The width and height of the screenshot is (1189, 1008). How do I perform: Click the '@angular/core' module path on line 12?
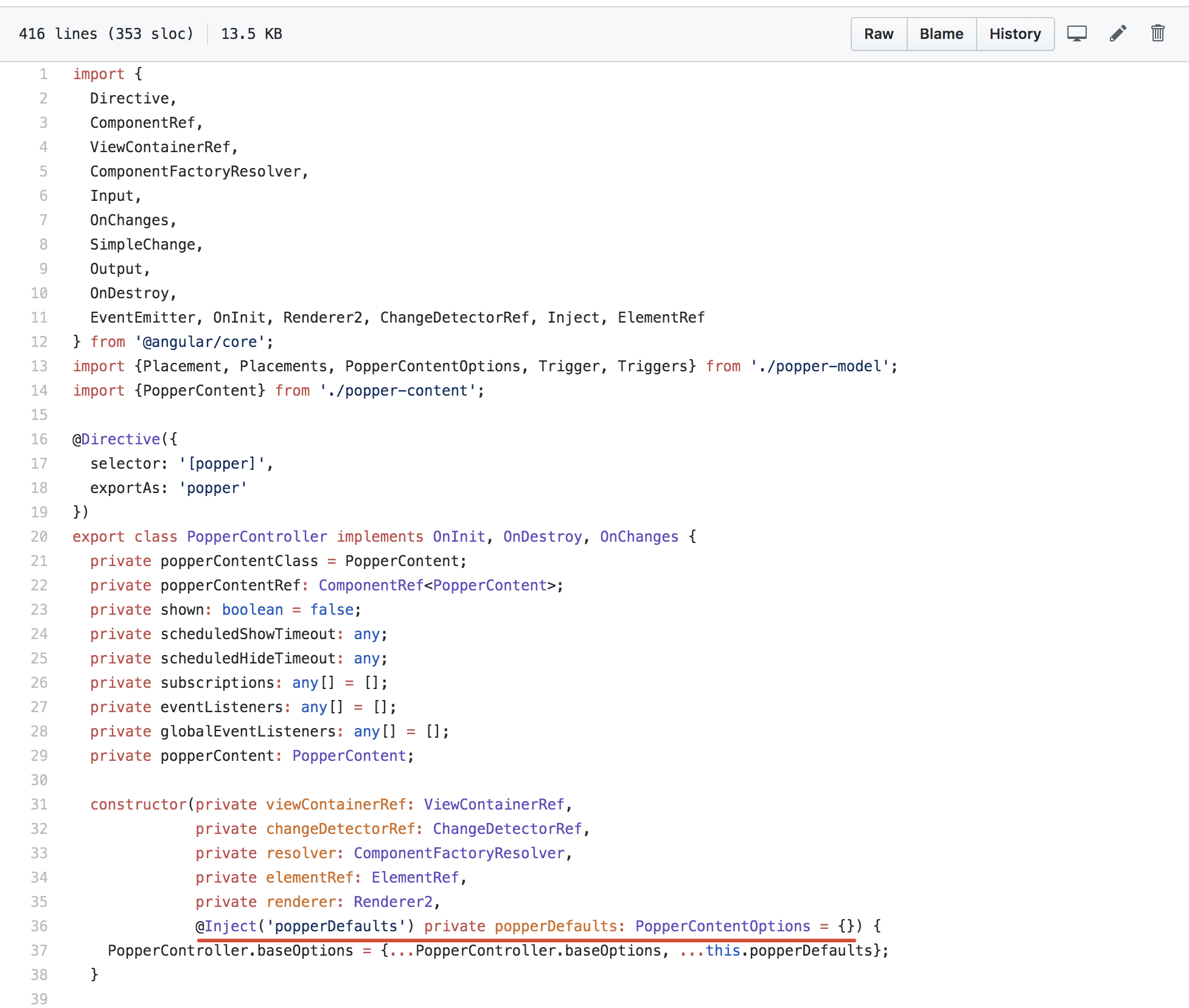click(201, 341)
